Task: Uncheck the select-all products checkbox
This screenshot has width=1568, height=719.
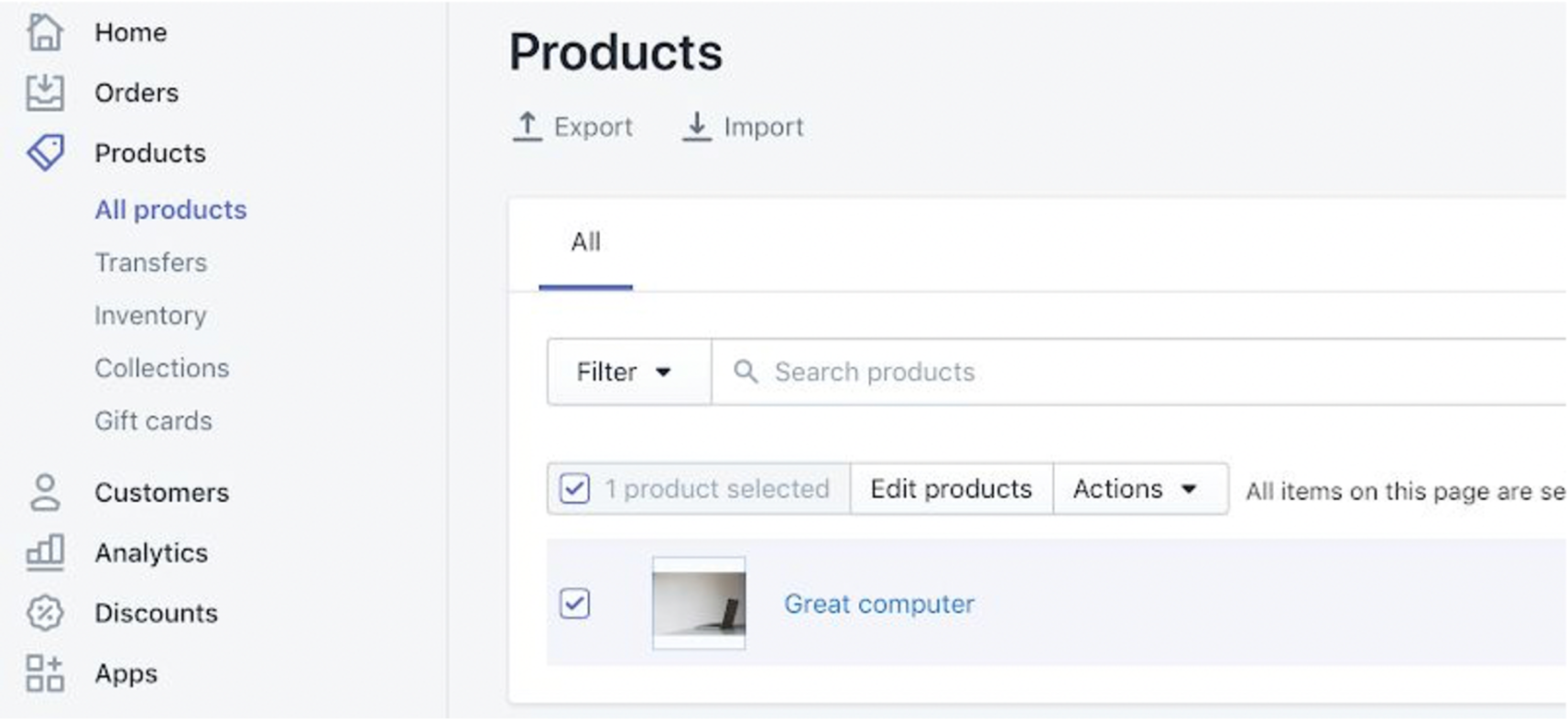Action: pyautogui.click(x=572, y=488)
